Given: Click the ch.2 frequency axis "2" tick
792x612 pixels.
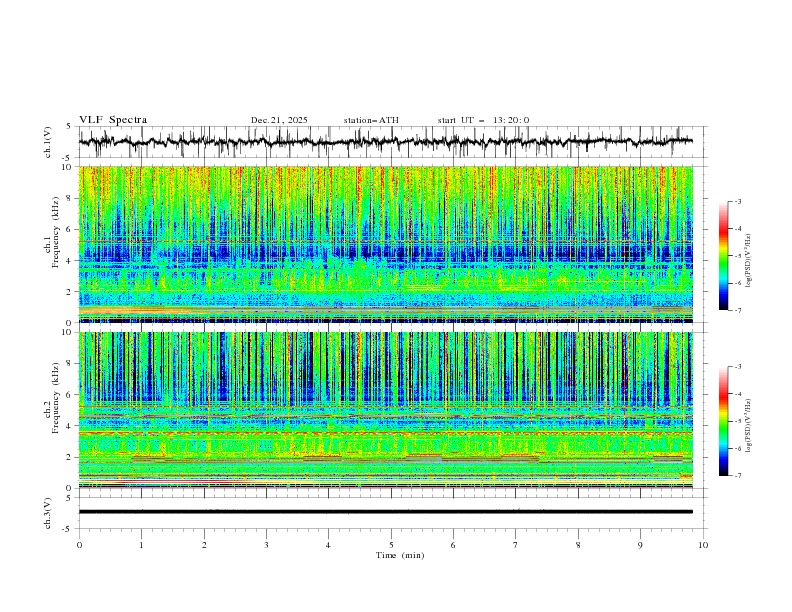Looking at the screenshot, I should pos(71,457).
